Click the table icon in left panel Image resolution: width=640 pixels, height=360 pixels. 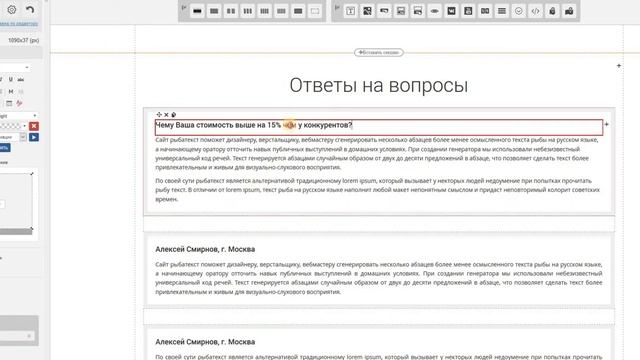[9, 103]
